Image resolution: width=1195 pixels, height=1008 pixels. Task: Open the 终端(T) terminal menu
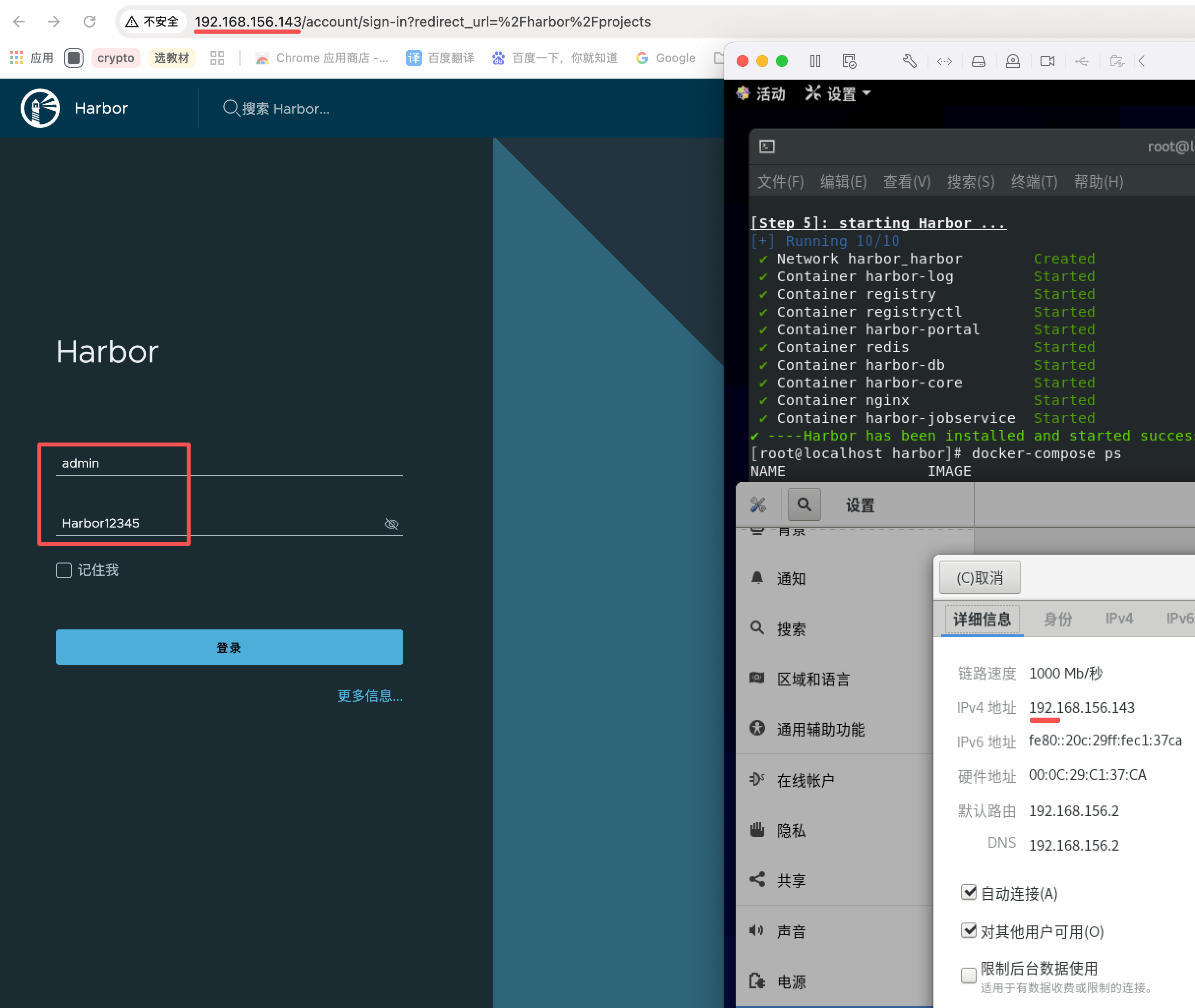click(x=1034, y=182)
